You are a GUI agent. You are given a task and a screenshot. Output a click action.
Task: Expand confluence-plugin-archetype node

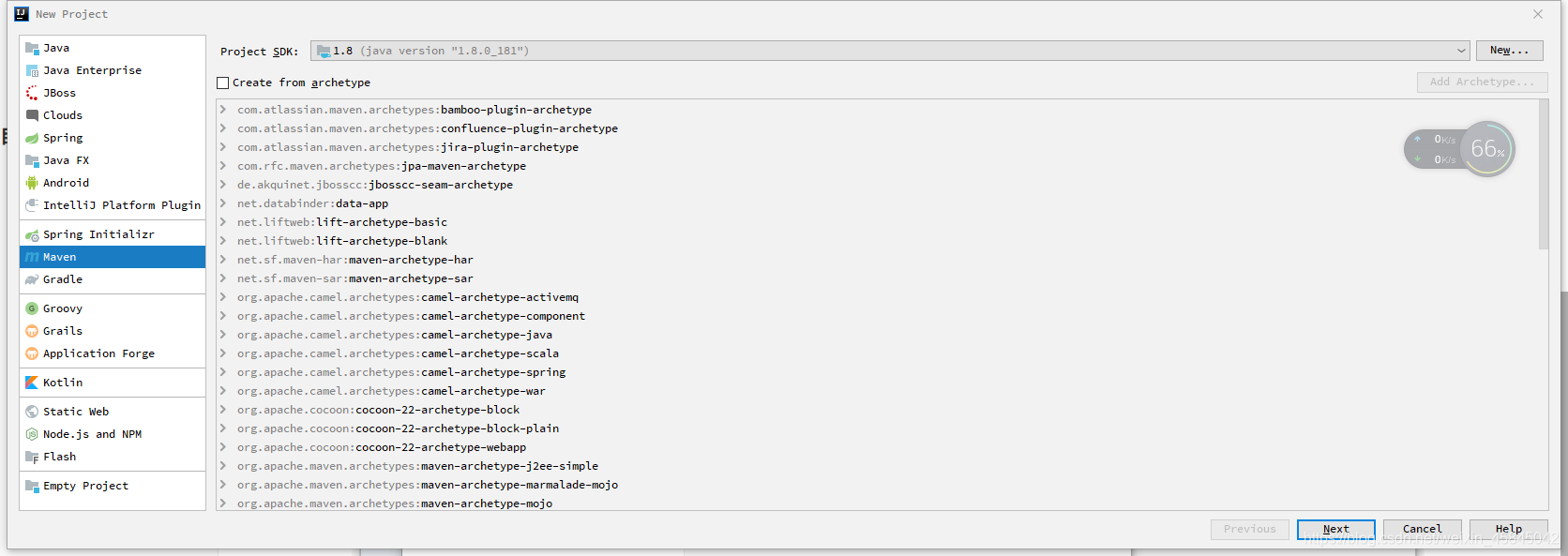[x=223, y=128]
